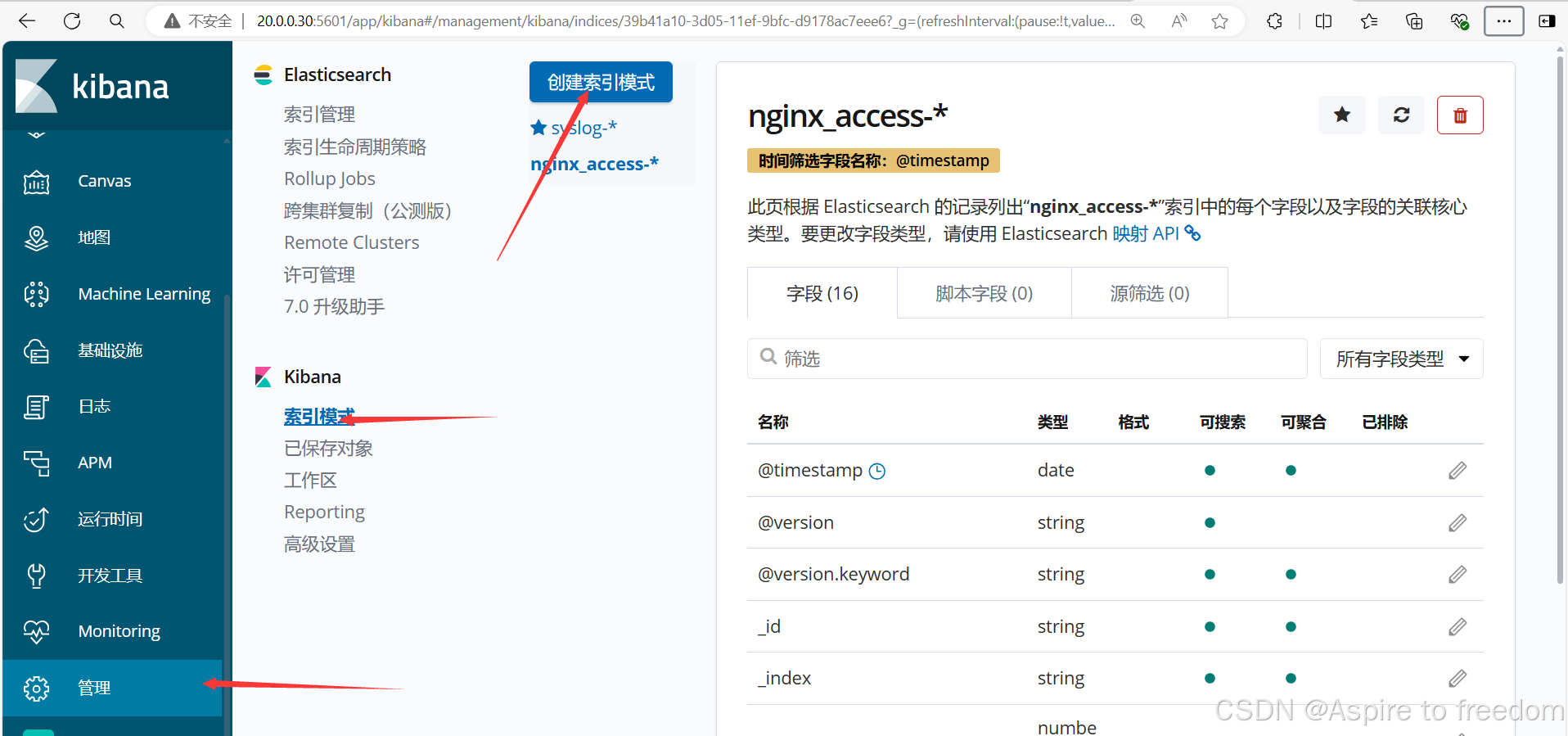Edit the @version.keyword field pencil icon
Screen dimensions: 1568x736
click(1458, 575)
